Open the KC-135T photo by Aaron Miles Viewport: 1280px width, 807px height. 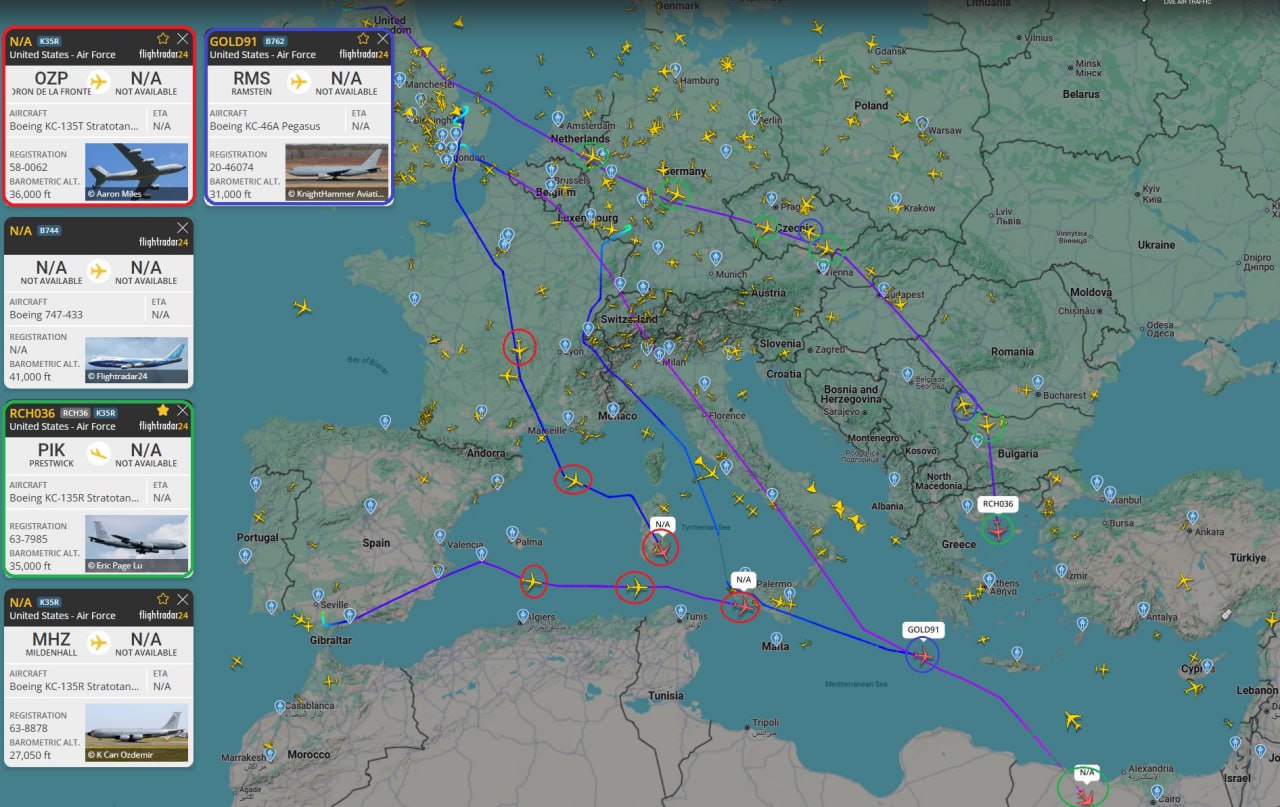click(137, 172)
